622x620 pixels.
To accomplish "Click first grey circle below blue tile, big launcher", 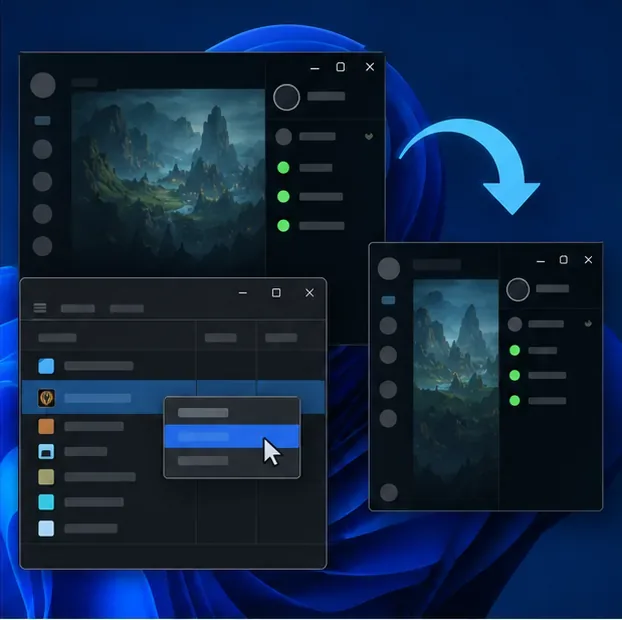I will (x=42, y=150).
